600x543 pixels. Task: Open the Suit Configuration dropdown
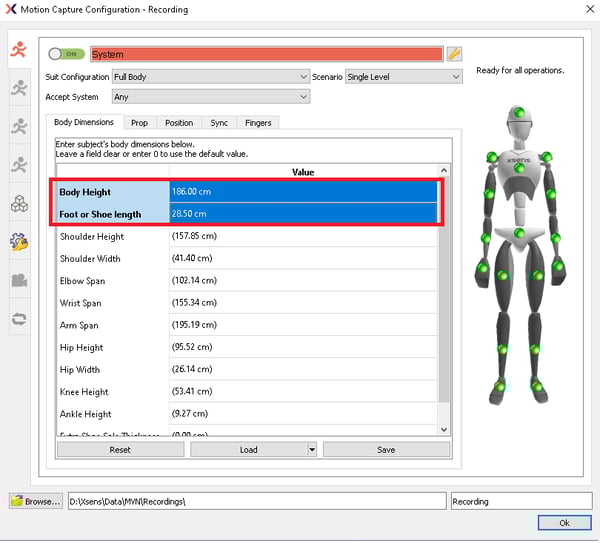click(211, 76)
